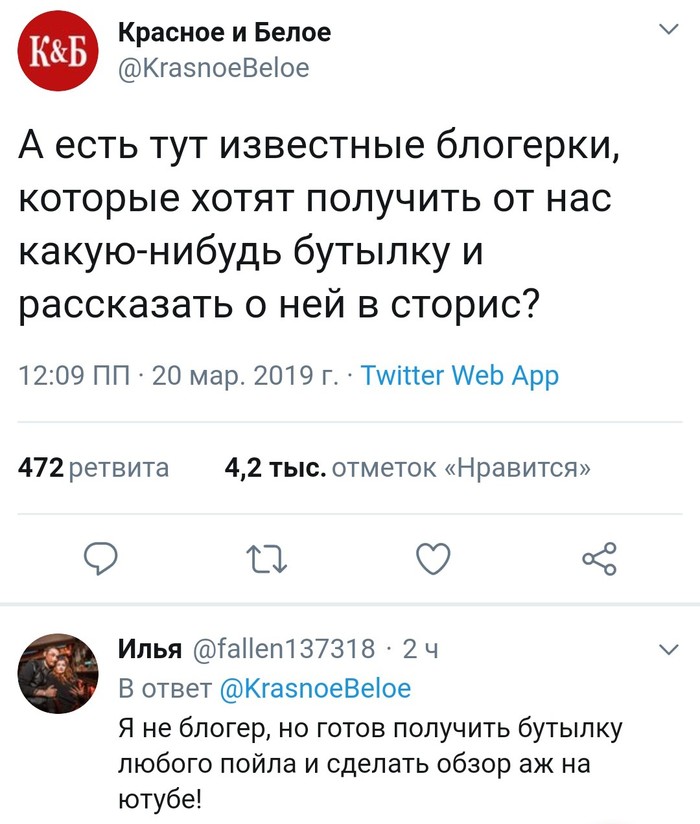Open the tweet timestamp 12:09 ПП
This screenshot has height=824, width=700.
[x=68, y=377]
